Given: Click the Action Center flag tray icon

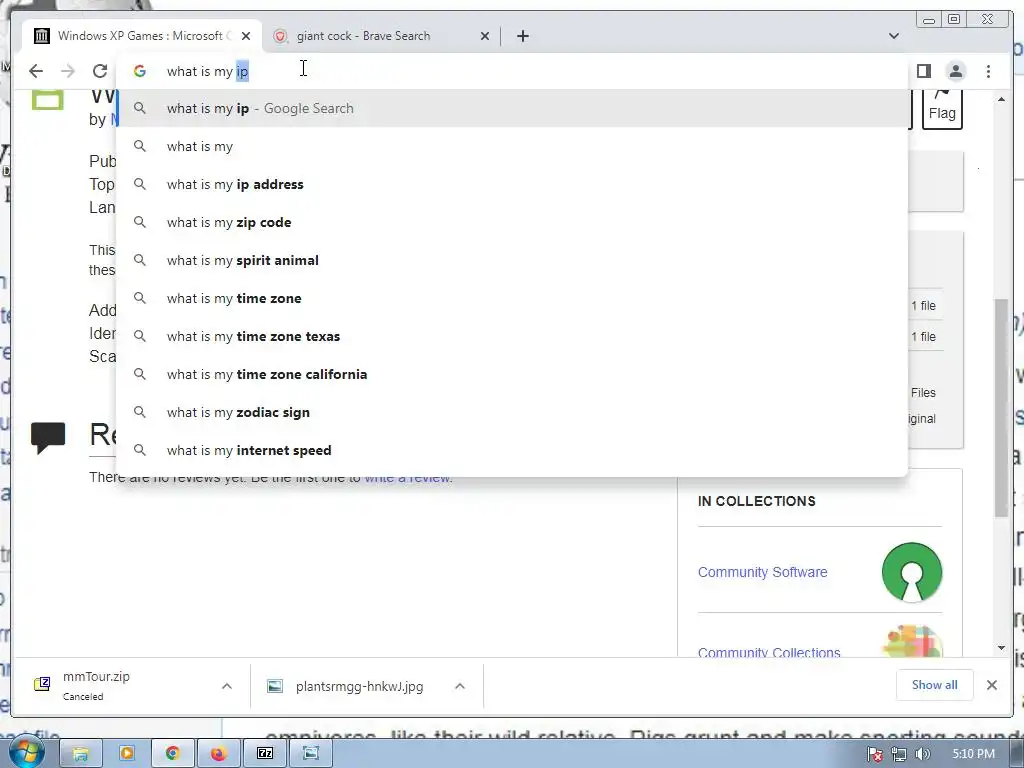Looking at the screenshot, I should click(x=875, y=754).
